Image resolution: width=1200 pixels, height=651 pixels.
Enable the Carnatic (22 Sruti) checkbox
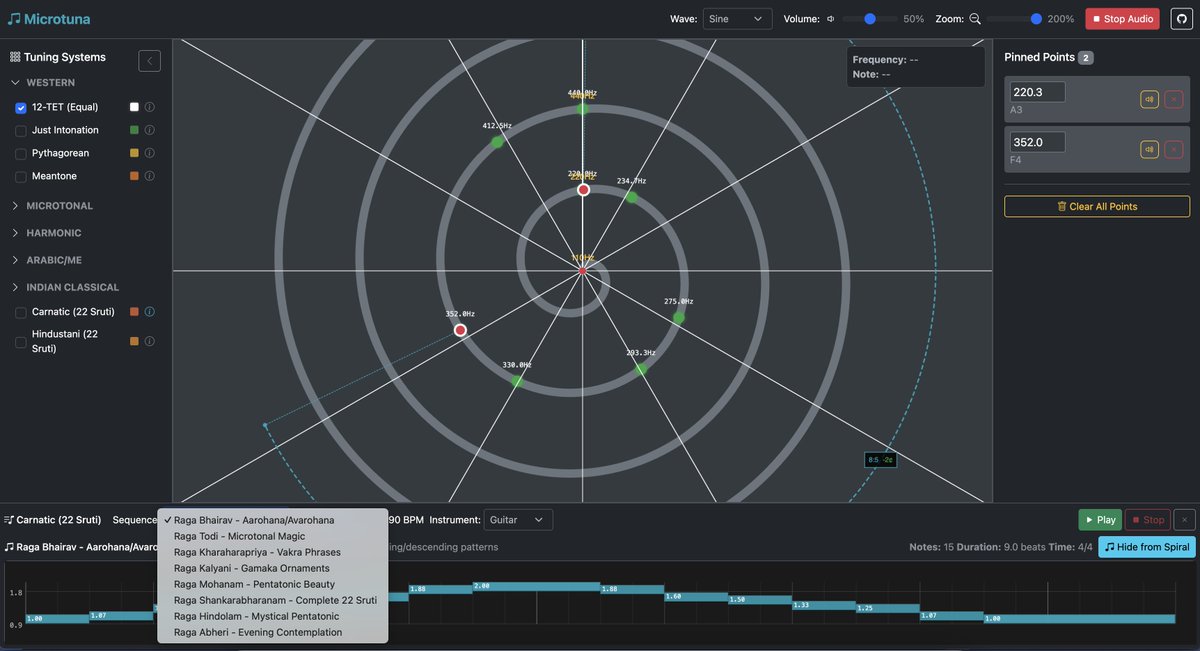pos(21,312)
